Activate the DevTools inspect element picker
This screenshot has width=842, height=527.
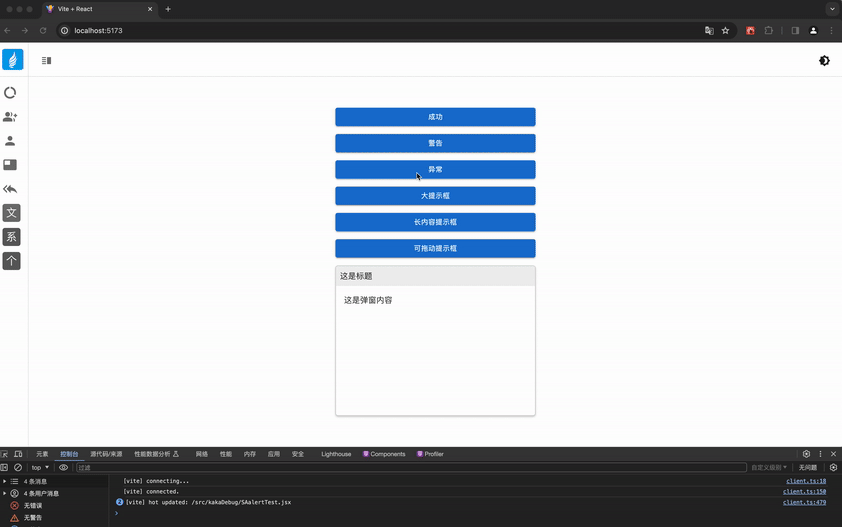click(4, 454)
